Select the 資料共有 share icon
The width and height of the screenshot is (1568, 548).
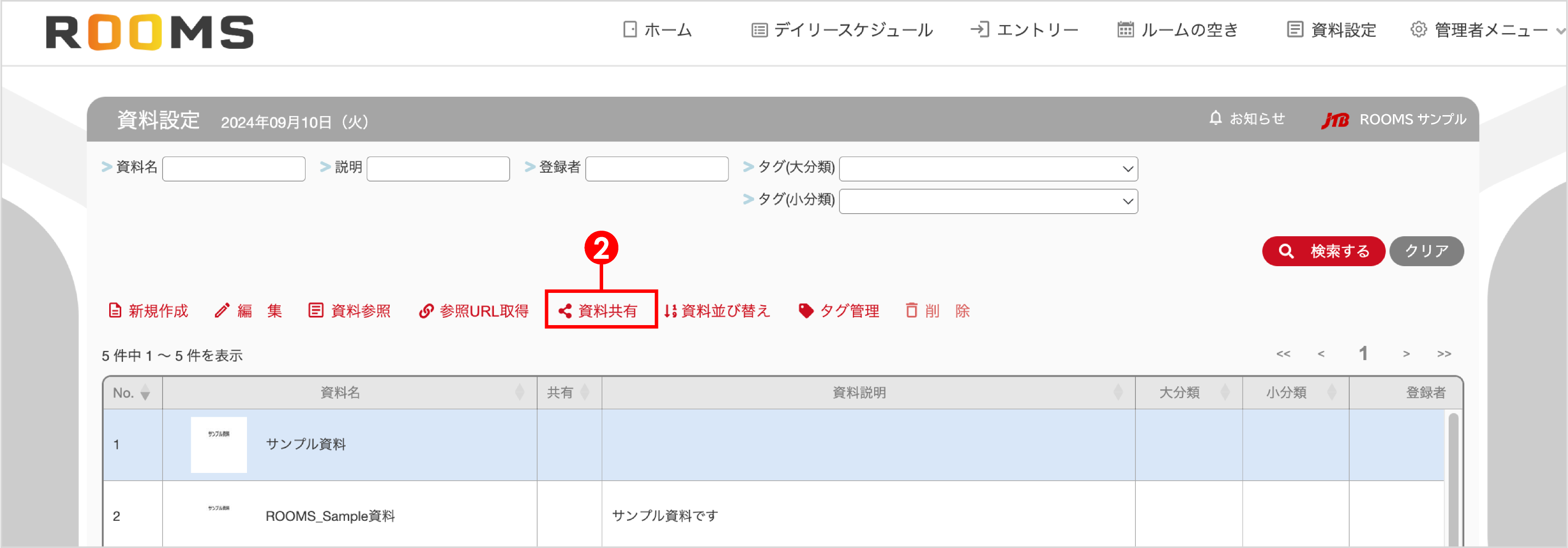565,311
